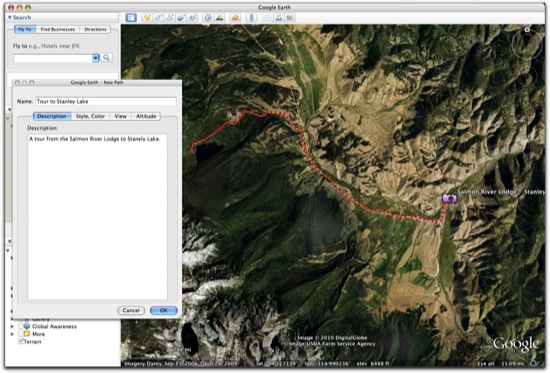Click the Global Awareness layer label
Image resolution: width=550 pixels, height=373 pixels.
coord(54,326)
